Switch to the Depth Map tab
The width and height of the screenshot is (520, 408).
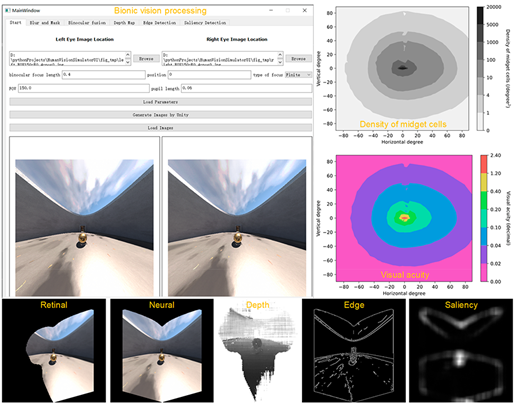click(124, 23)
